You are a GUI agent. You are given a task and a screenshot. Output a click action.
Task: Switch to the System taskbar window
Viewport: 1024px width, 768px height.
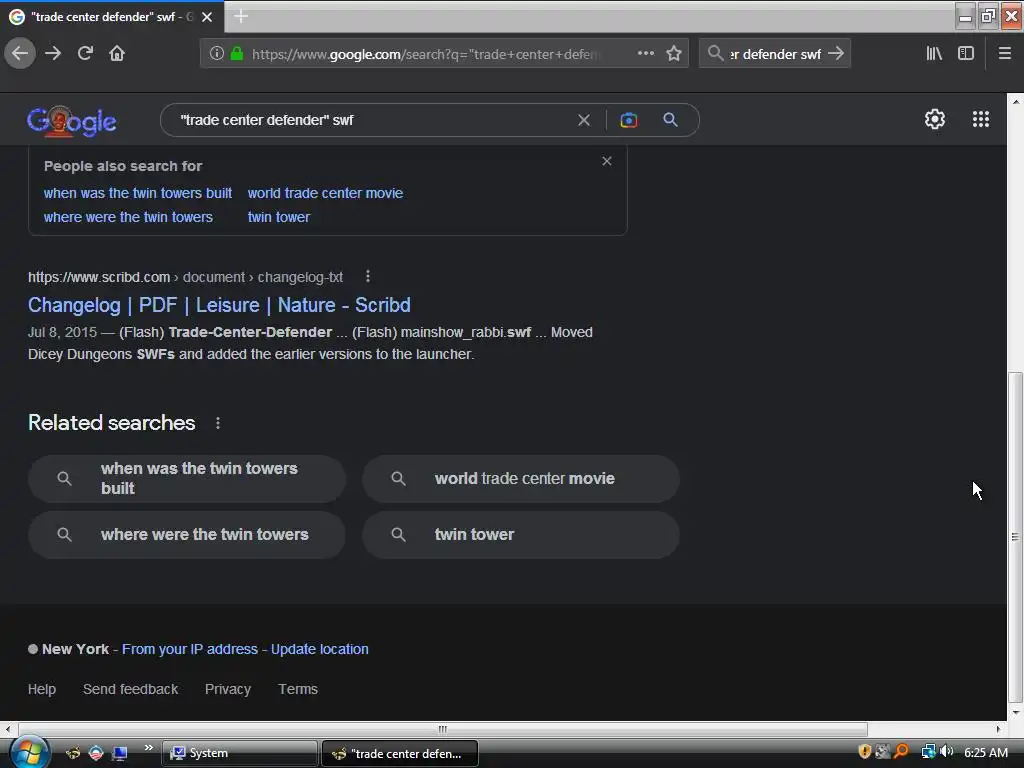click(240, 753)
